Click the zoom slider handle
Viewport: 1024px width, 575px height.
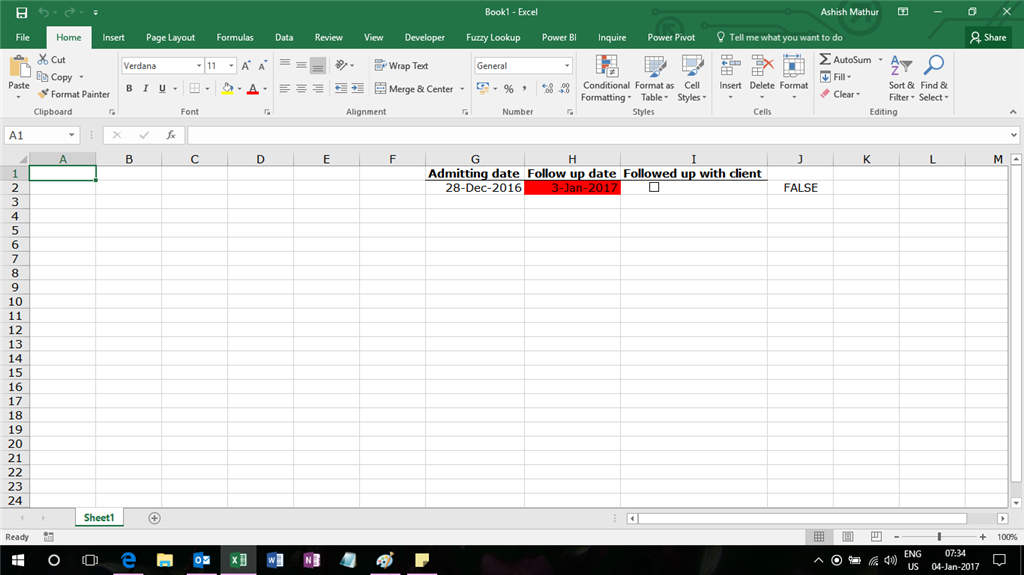click(x=939, y=536)
